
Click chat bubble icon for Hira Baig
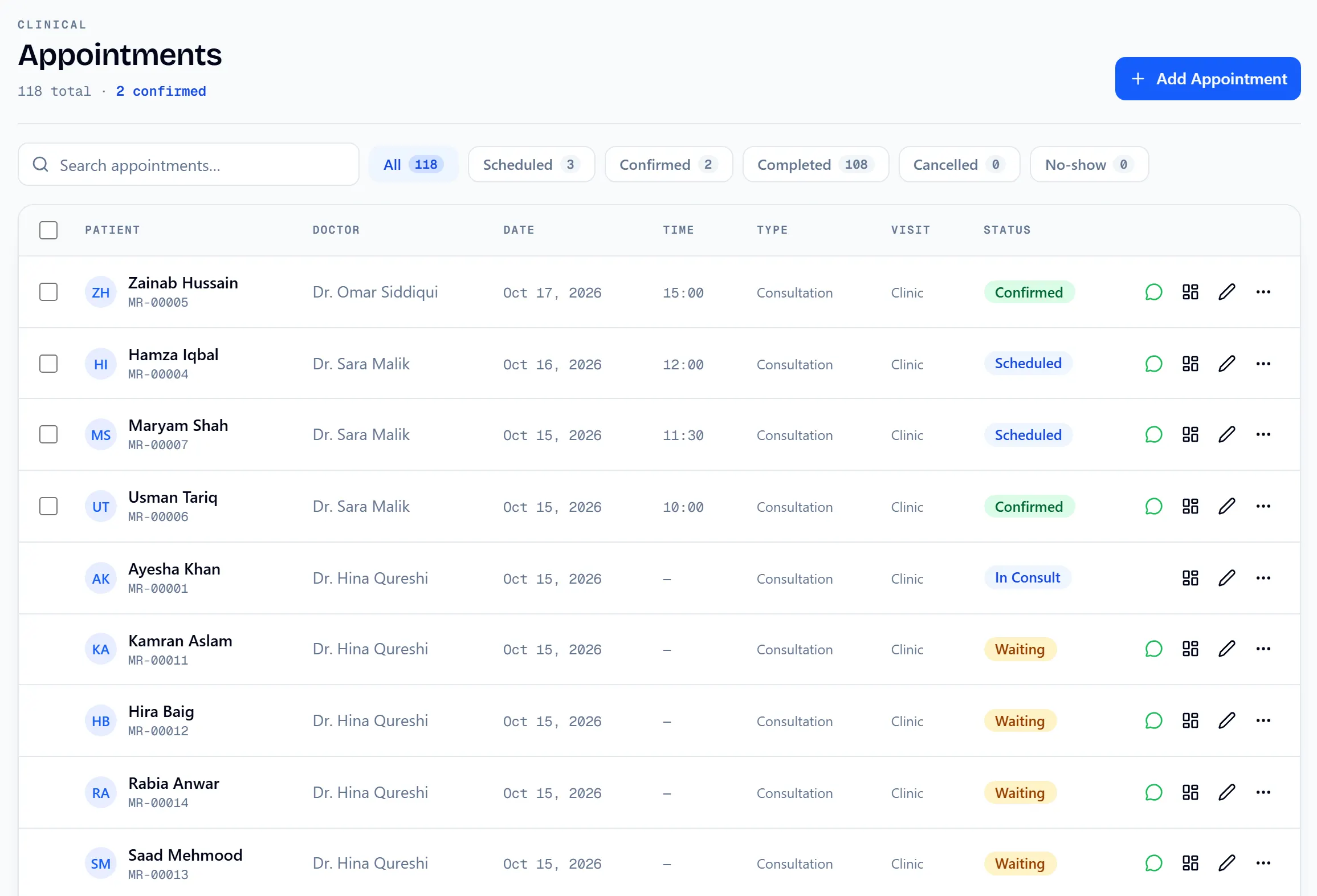(x=1153, y=721)
